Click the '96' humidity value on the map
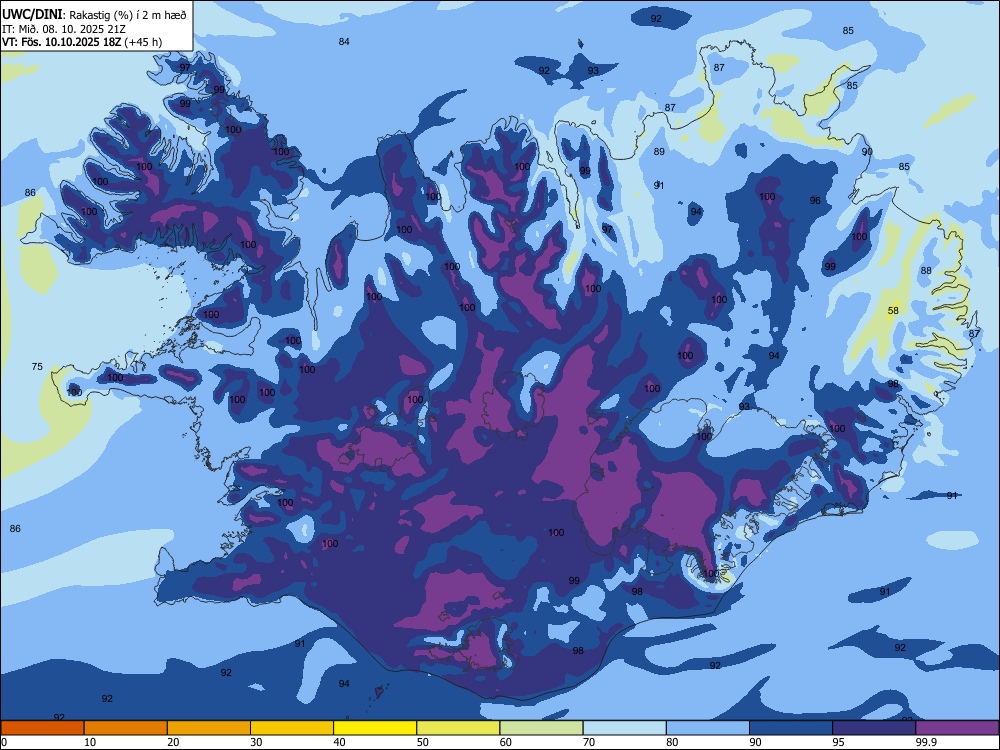1000x750 pixels. [815, 200]
